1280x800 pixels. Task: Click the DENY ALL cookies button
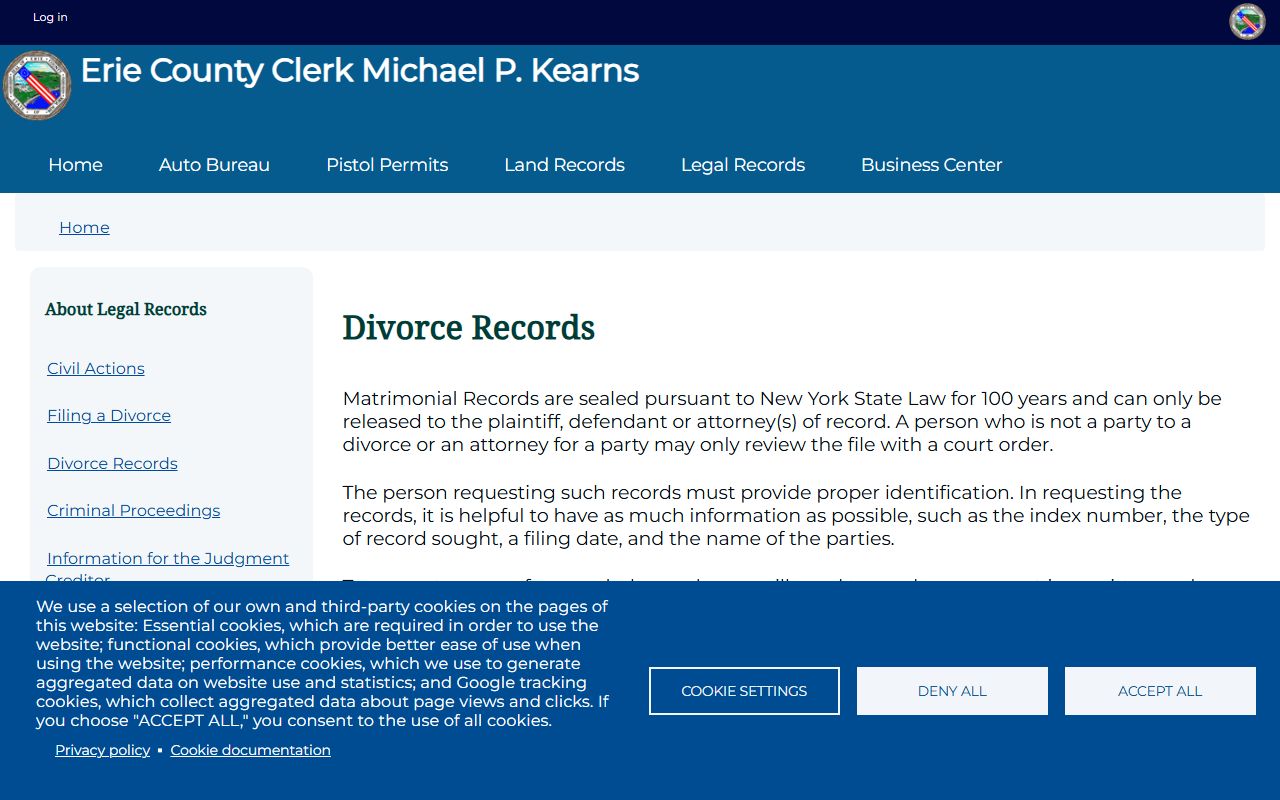[x=952, y=691]
